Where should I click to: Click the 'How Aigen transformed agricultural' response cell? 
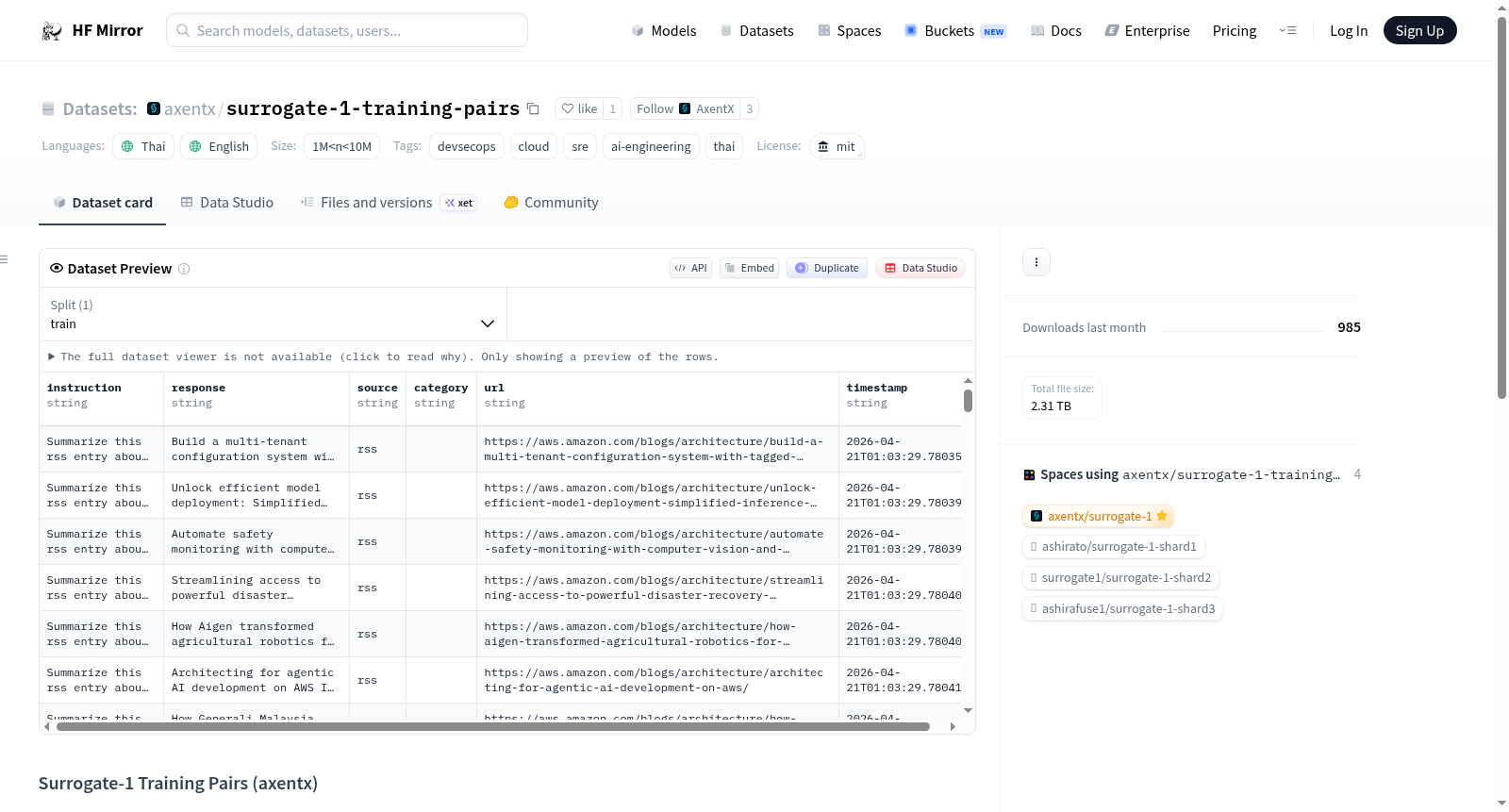tap(257, 634)
